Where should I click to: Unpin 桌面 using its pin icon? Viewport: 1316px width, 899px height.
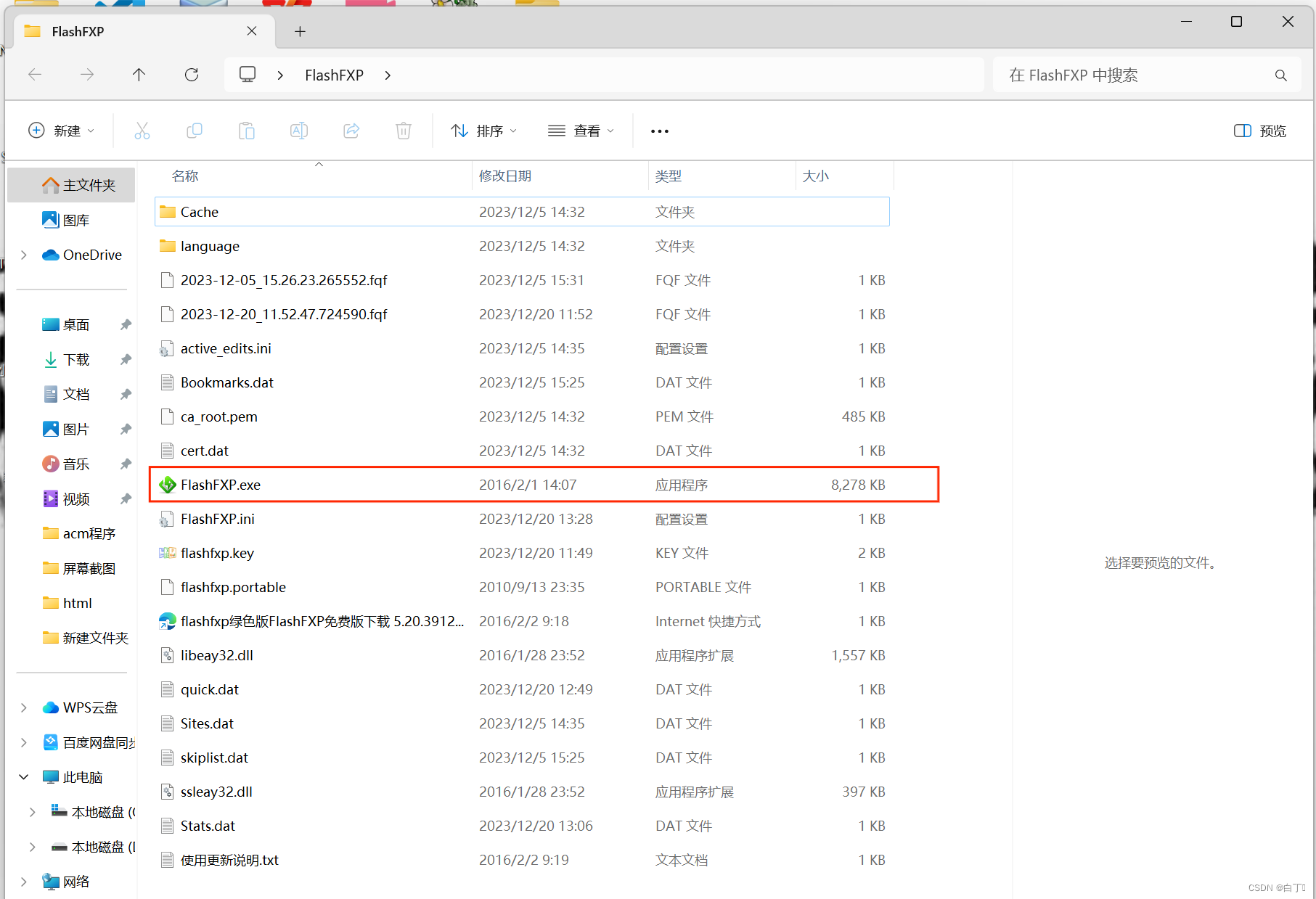(126, 324)
